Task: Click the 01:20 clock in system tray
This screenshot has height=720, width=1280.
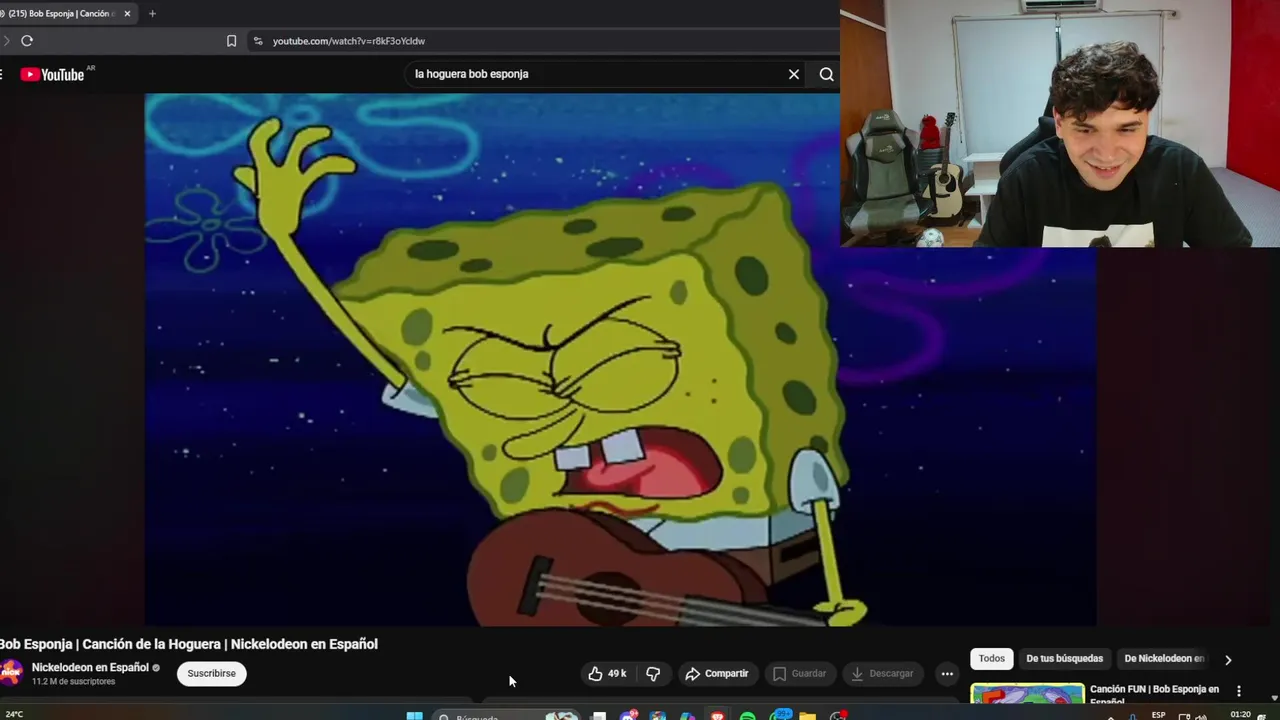Action: coord(1240,715)
